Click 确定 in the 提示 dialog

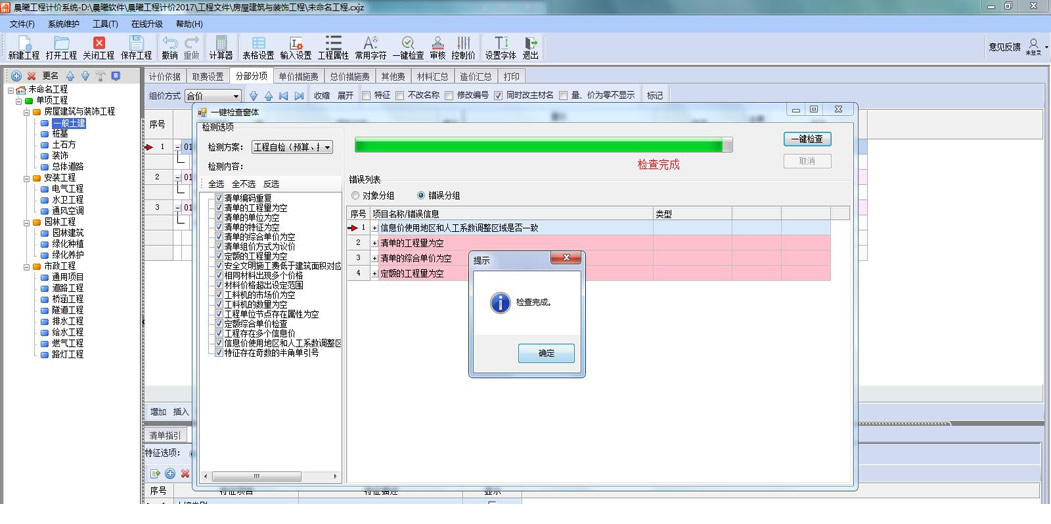[x=546, y=353]
